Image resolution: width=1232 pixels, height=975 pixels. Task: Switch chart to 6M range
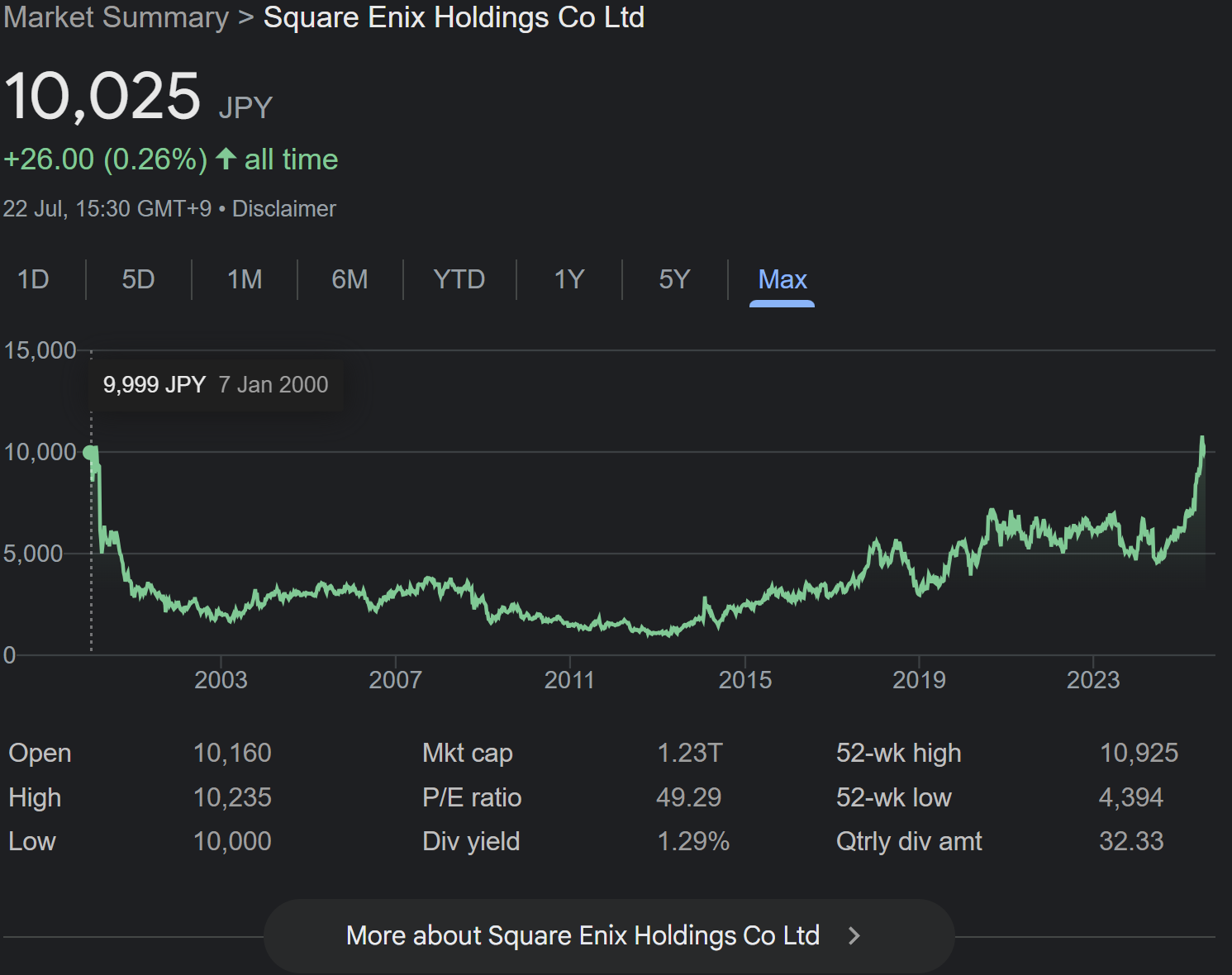(x=350, y=279)
